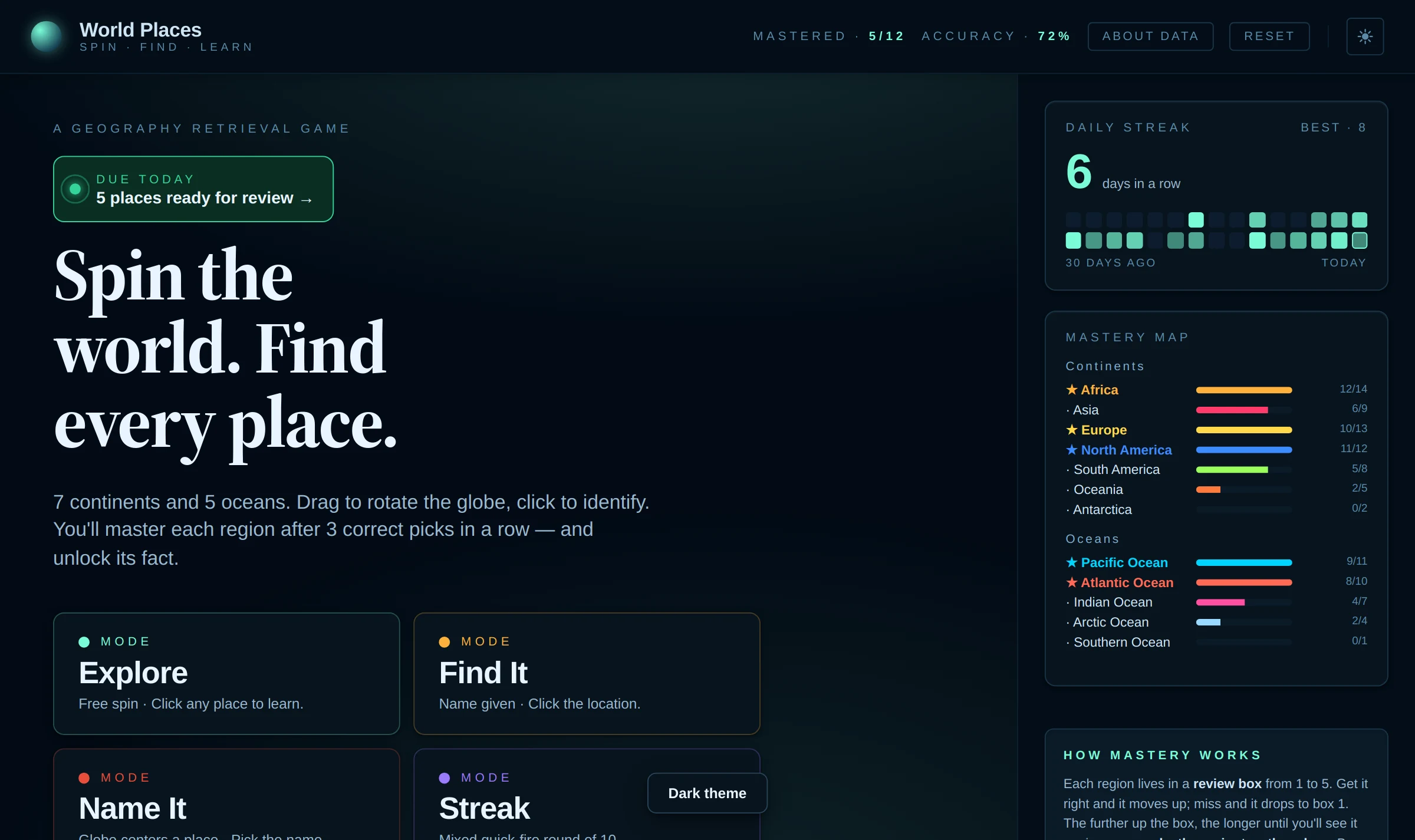Screen dimensions: 1415x840
Task: Click the review box bold text
Action: [1227, 784]
